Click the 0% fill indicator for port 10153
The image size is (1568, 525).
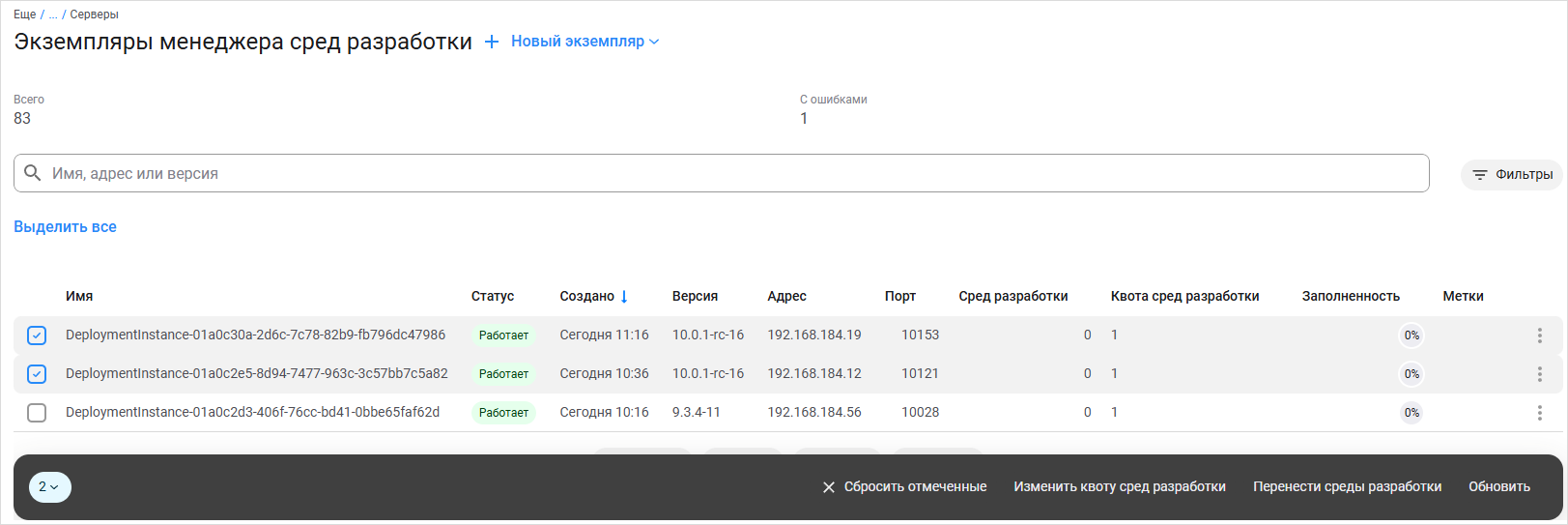(x=1411, y=335)
